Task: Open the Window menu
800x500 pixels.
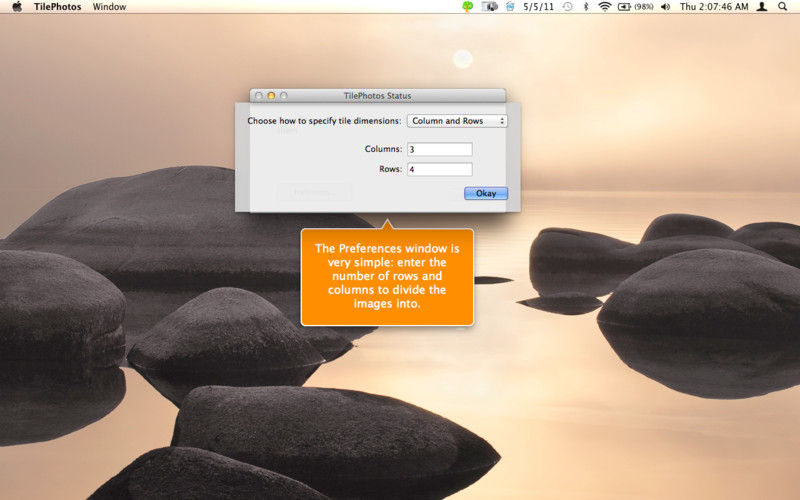Action: pyautogui.click(x=109, y=7)
